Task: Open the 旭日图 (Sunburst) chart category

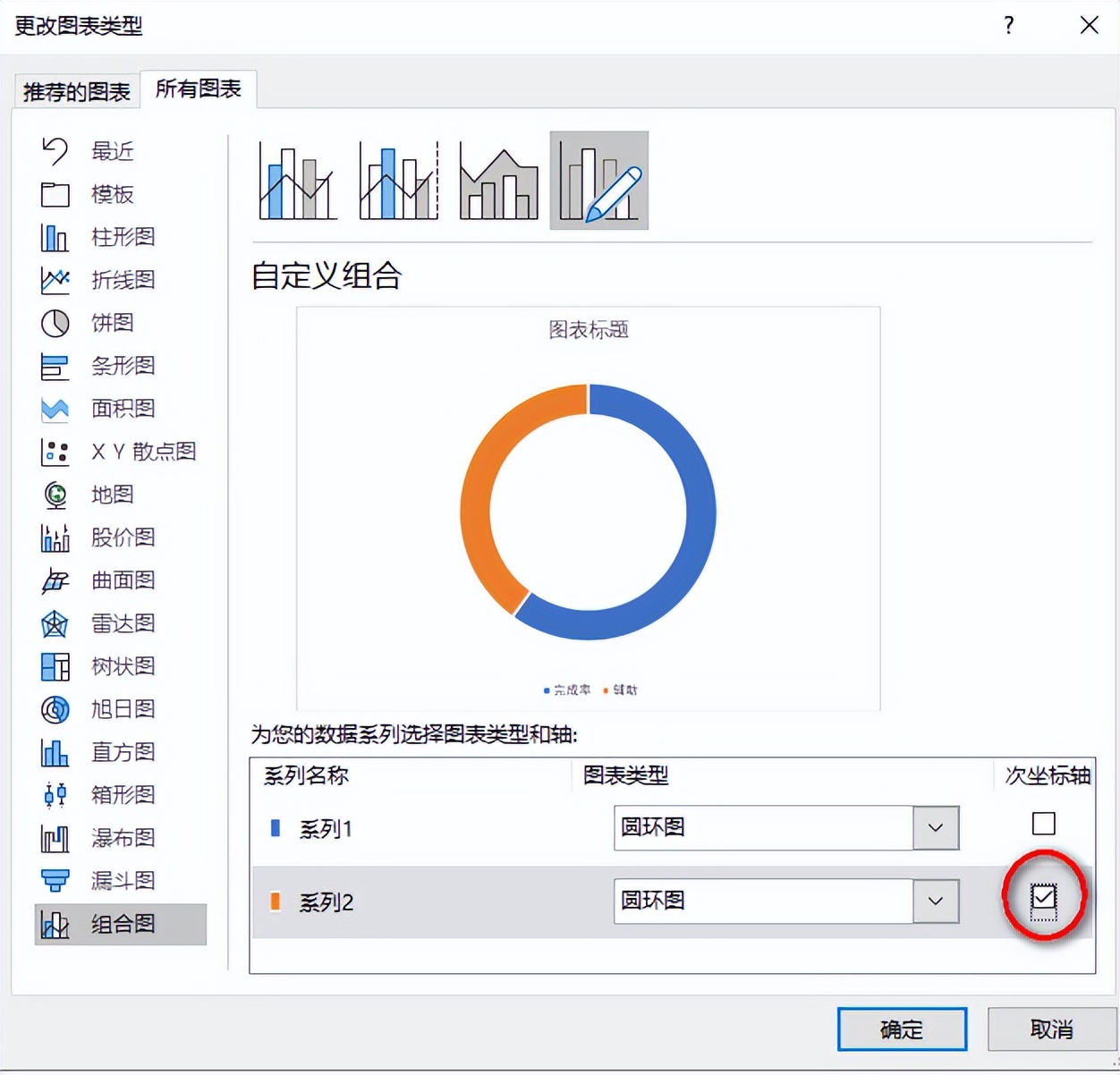Action: pos(54,709)
